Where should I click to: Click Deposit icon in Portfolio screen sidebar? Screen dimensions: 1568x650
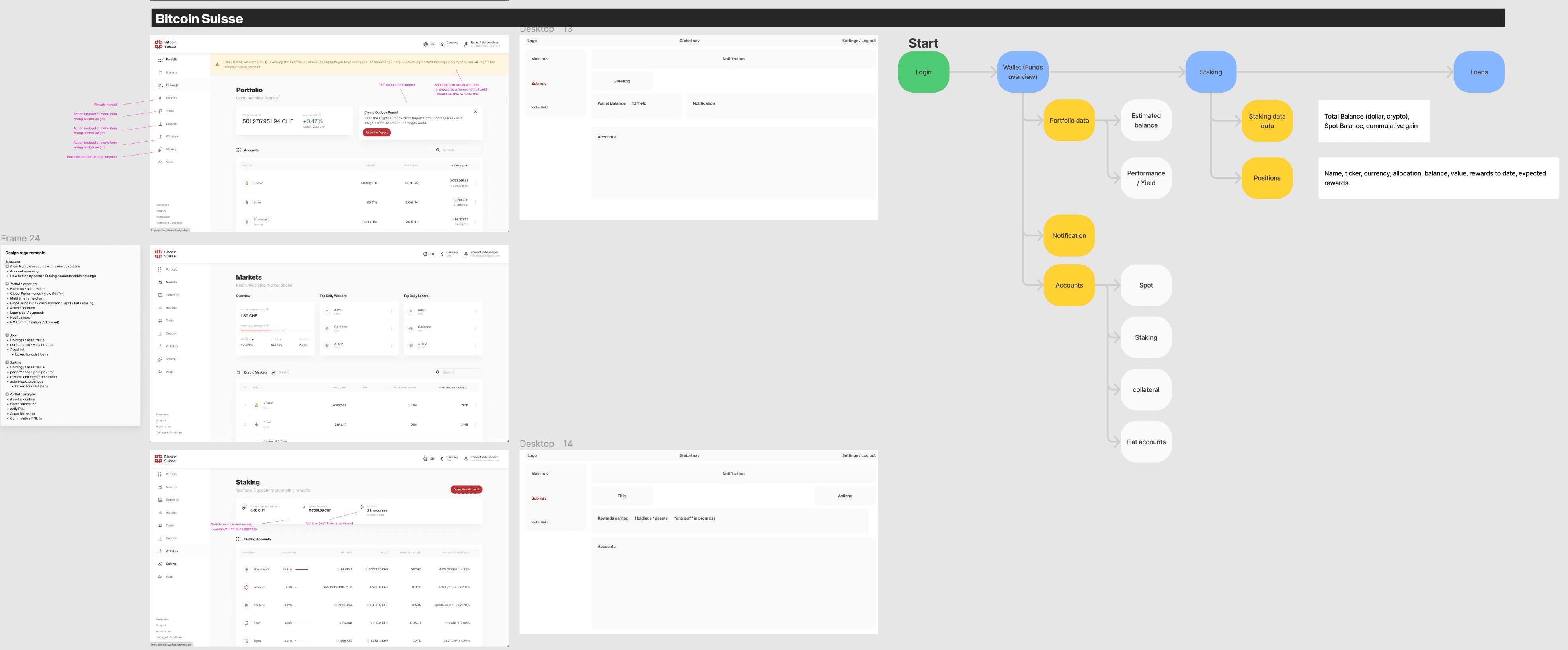coord(161,124)
